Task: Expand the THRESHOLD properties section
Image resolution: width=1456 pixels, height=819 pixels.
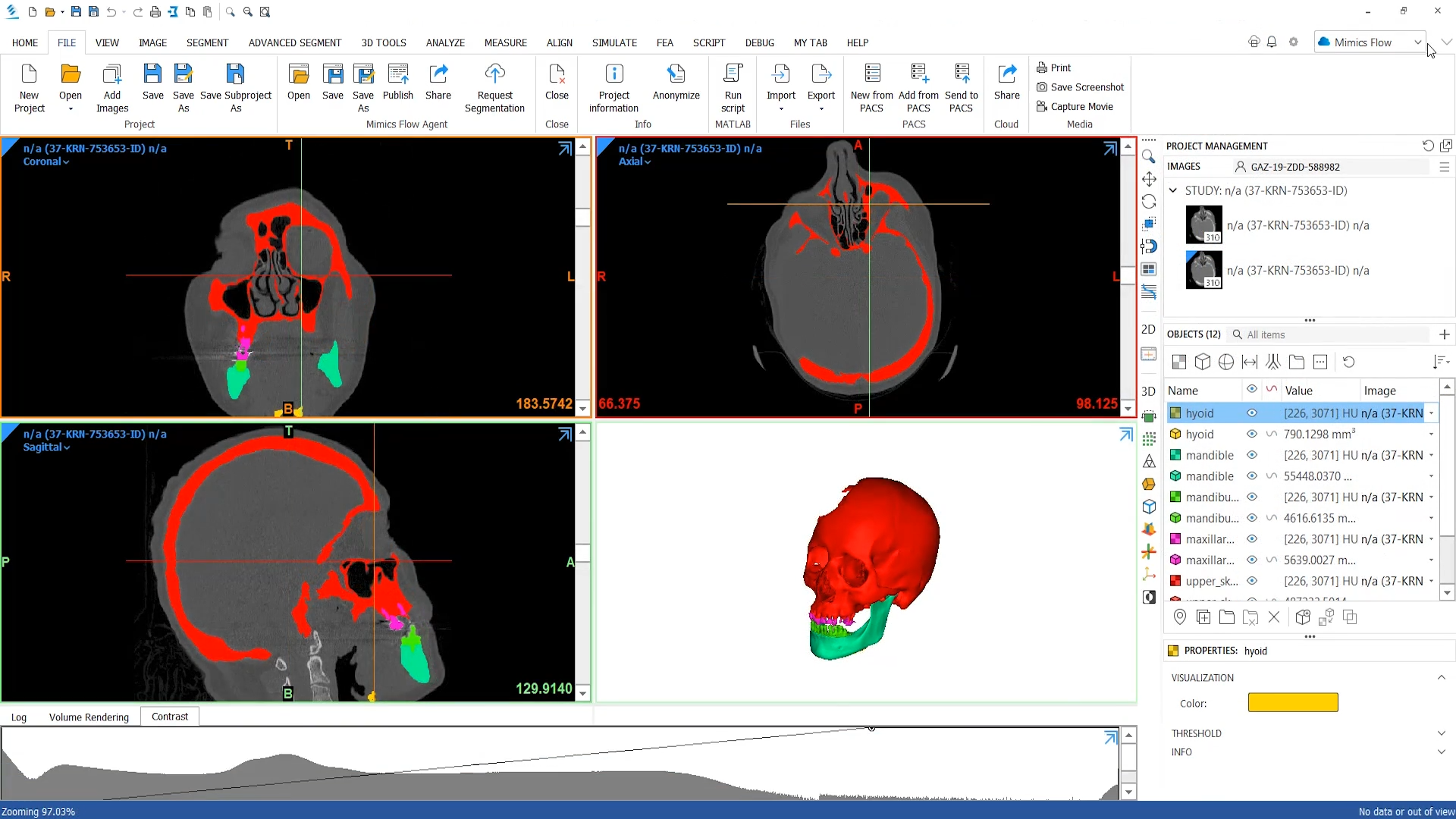Action: [x=1441, y=733]
